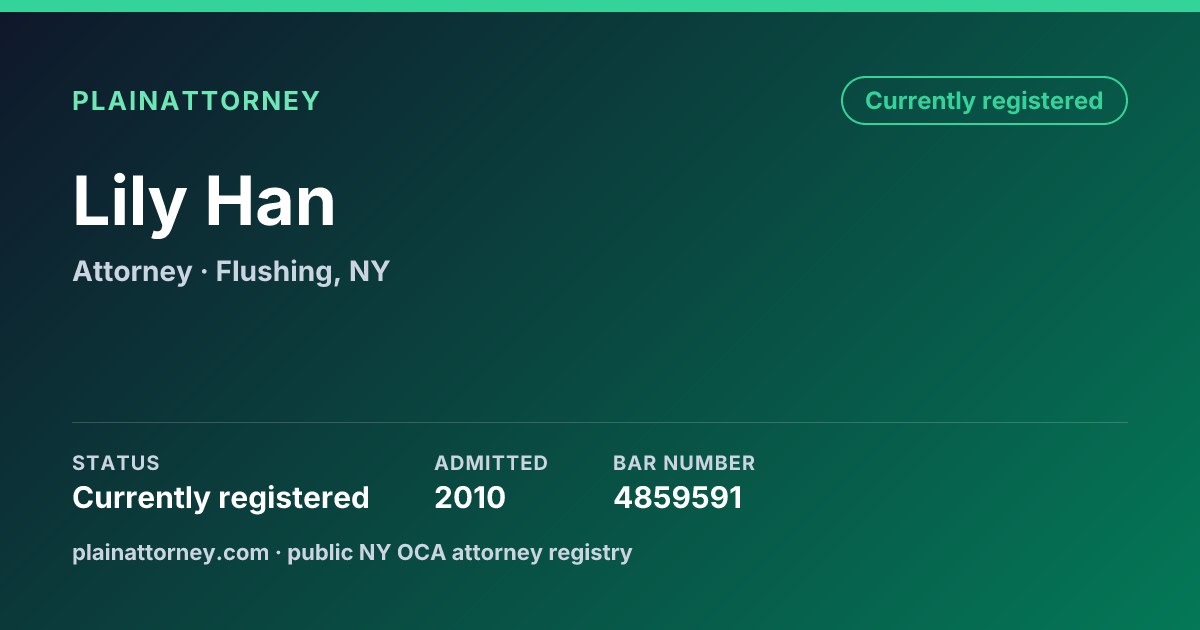Screen dimensions: 1200x630
Task: Open the plainattorney.com footer link
Action: (x=171, y=552)
